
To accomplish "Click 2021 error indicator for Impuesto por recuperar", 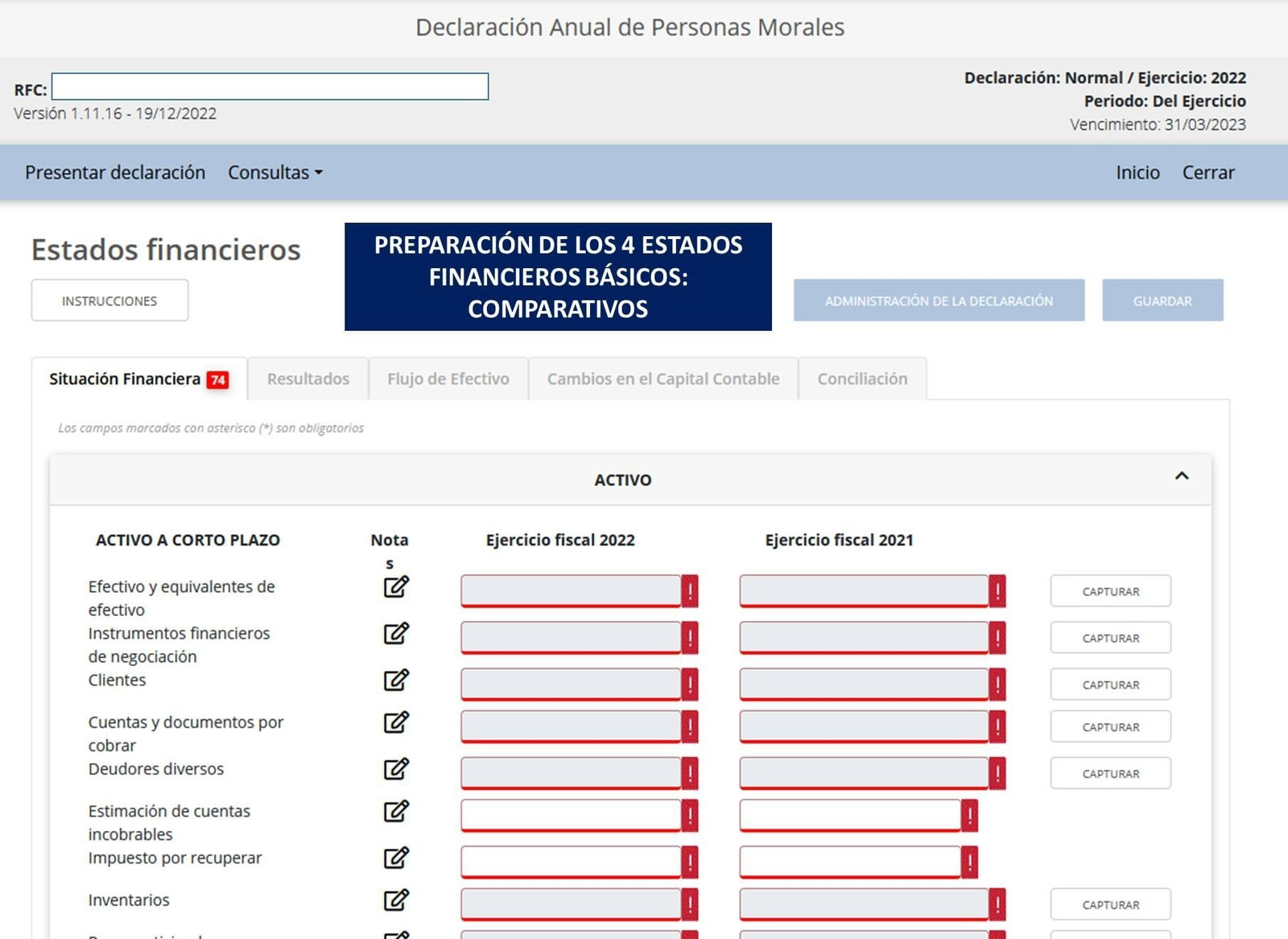I will pyautogui.click(x=970, y=862).
